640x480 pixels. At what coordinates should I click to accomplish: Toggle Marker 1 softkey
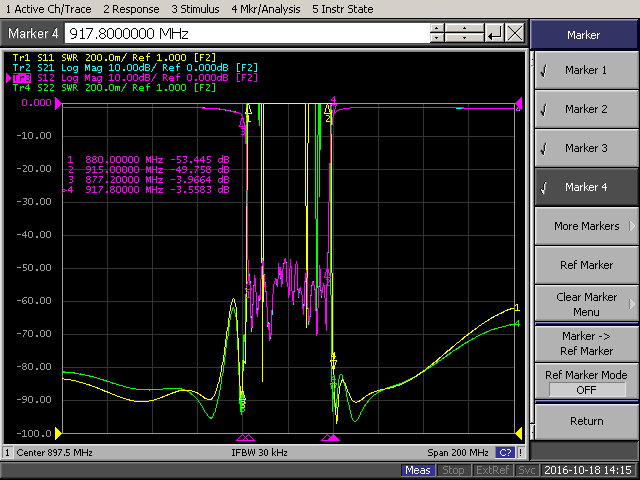click(585, 71)
